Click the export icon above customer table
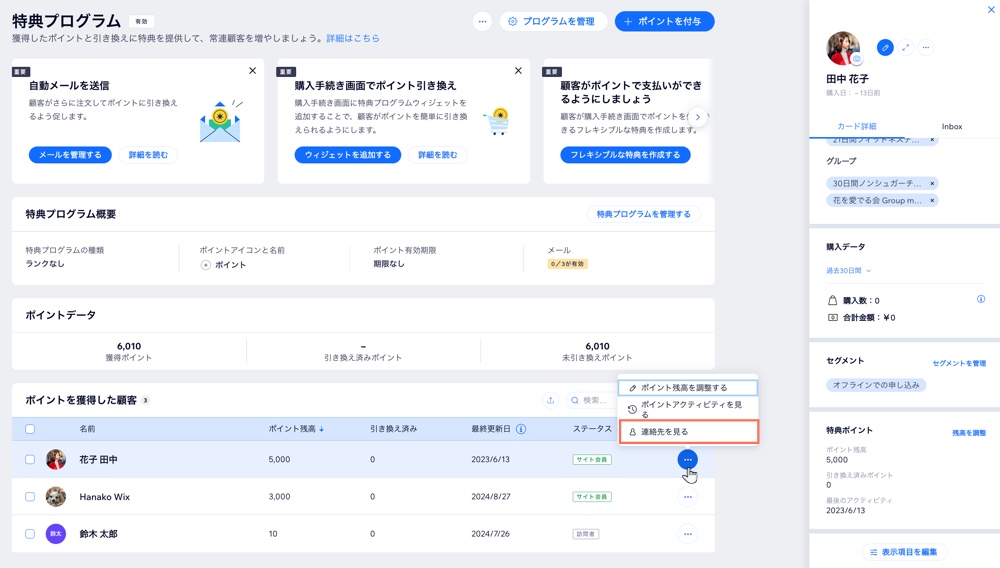This screenshot has width=1000, height=568. click(550, 400)
